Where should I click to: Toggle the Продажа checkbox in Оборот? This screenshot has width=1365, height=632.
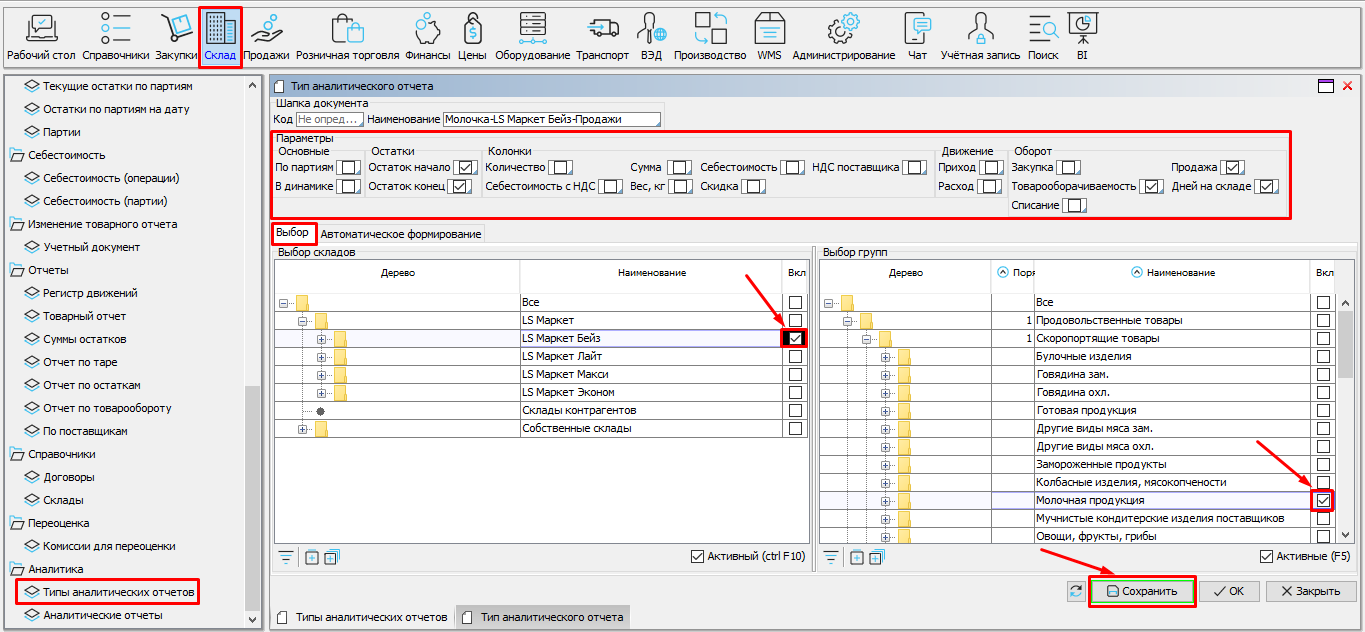[1232, 168]
